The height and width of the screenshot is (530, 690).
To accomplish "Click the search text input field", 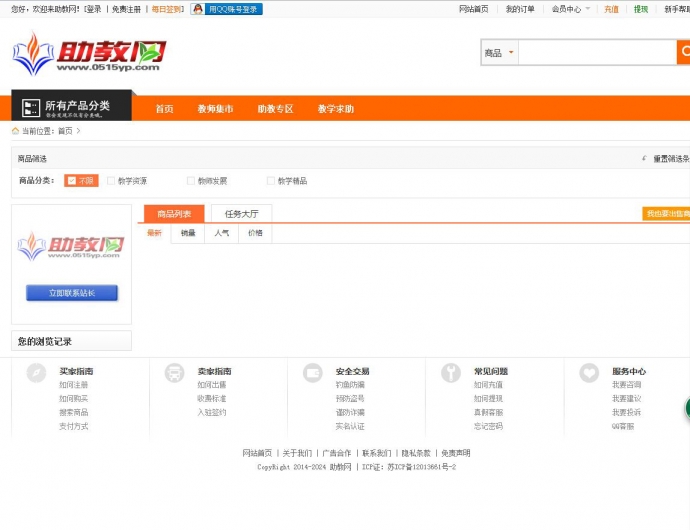I will 597,53.
